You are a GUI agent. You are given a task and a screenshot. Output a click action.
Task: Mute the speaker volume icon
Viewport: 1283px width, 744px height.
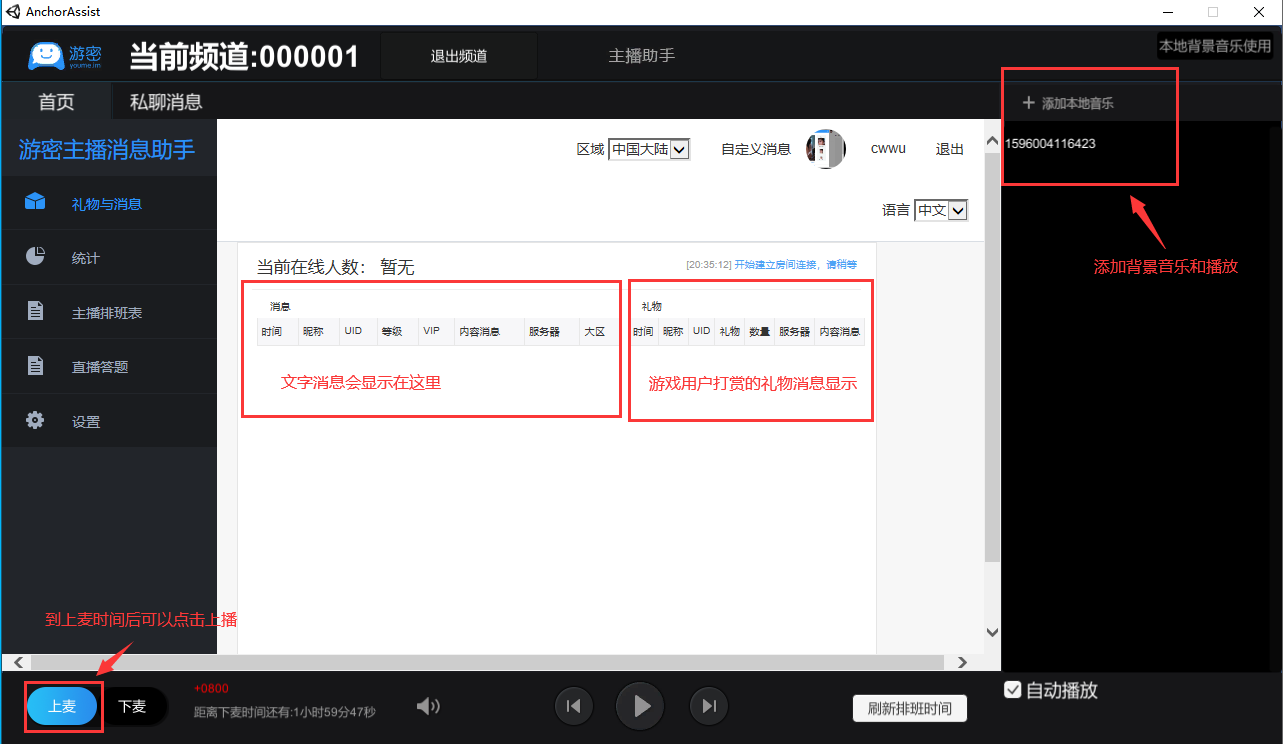click(428, 707)
